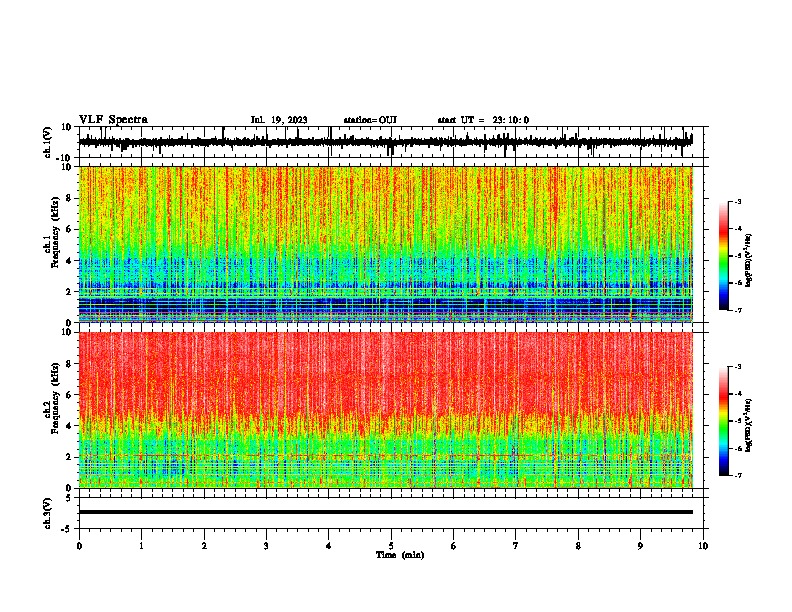792x612 pixels.
Task: Click the -3 label on ch.2 color scale
Action: click(x=737, y=367)
